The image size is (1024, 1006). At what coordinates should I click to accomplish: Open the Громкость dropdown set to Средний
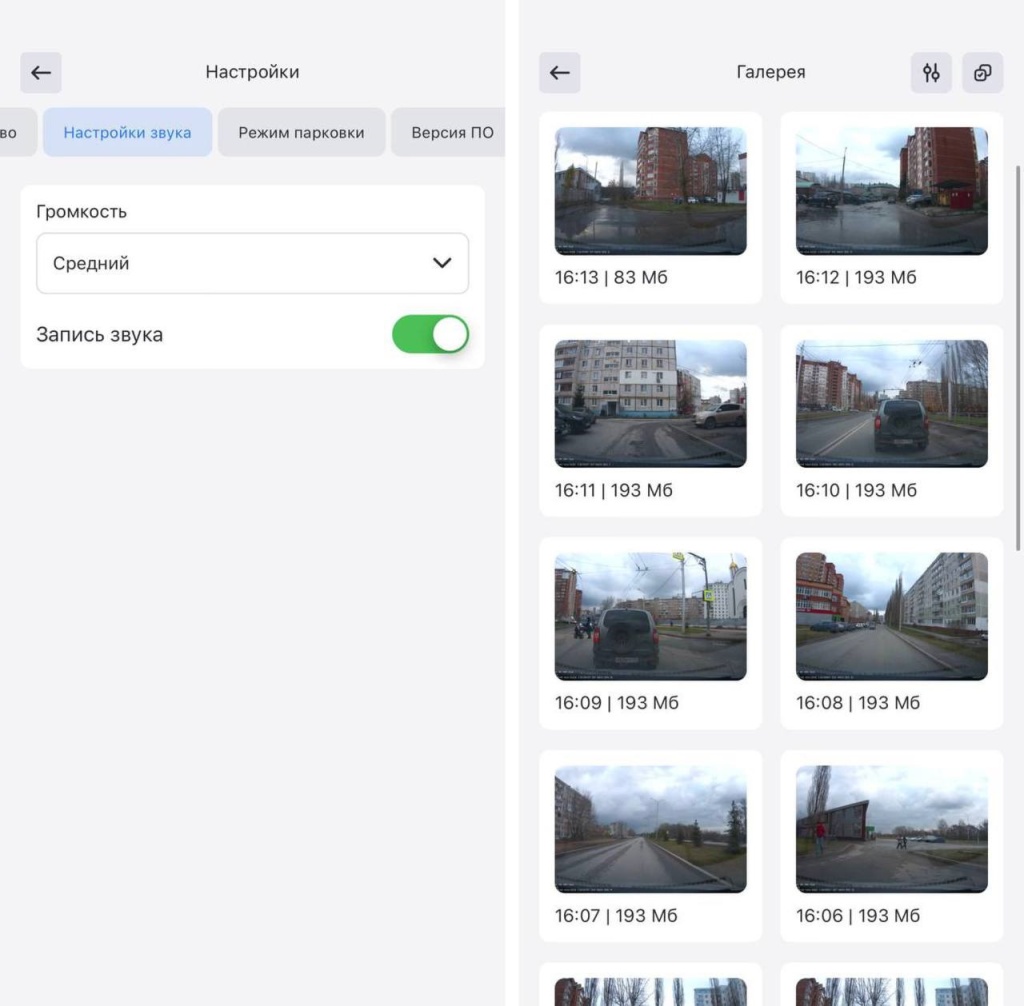(x=252, y=264)
